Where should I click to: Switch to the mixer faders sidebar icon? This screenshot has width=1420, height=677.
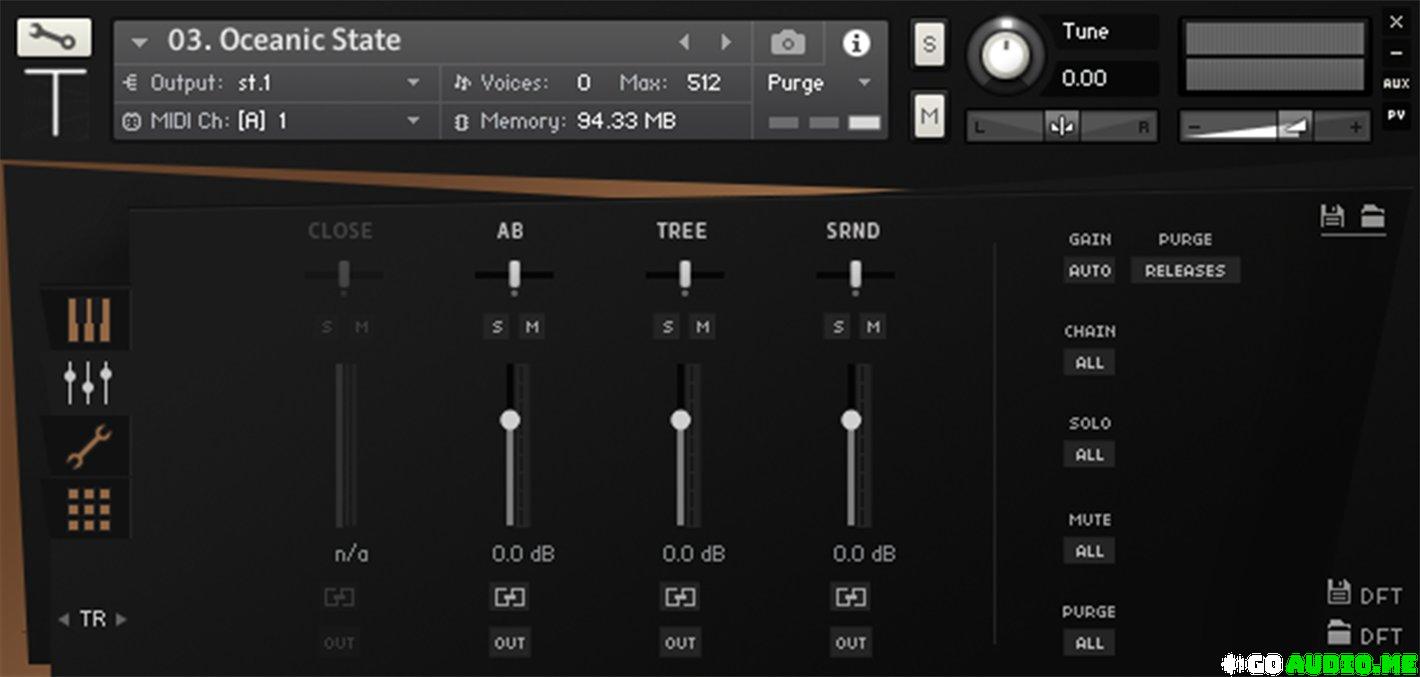(x=88, y=383)
